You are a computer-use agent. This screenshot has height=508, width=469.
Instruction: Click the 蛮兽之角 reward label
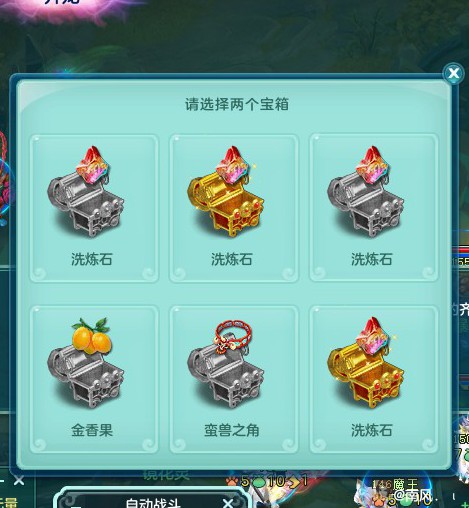pyautogui.click(x=232, y=430)
